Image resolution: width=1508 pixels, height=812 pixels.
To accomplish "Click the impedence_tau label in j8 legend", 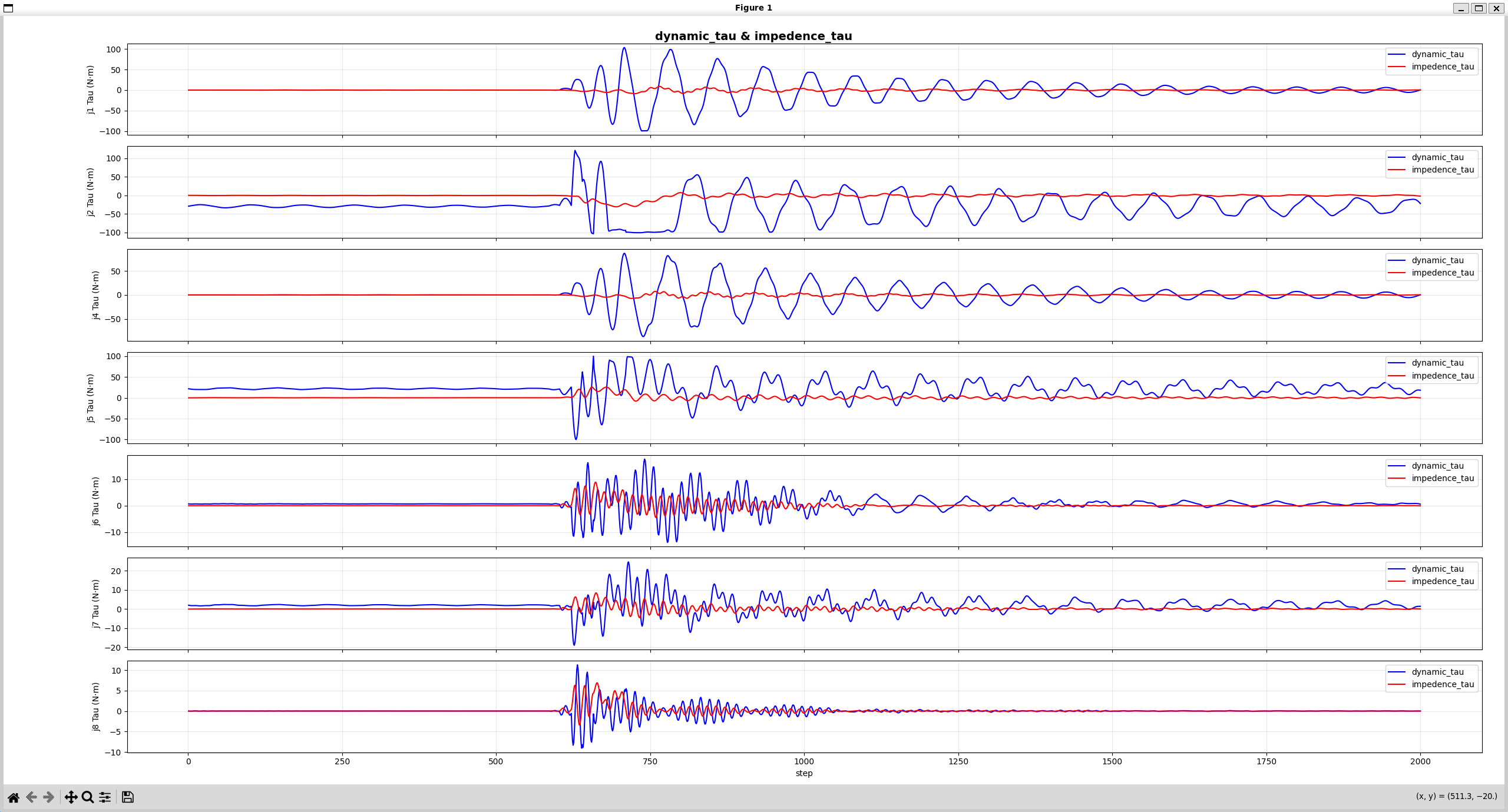I will (x=1443, y=684).
